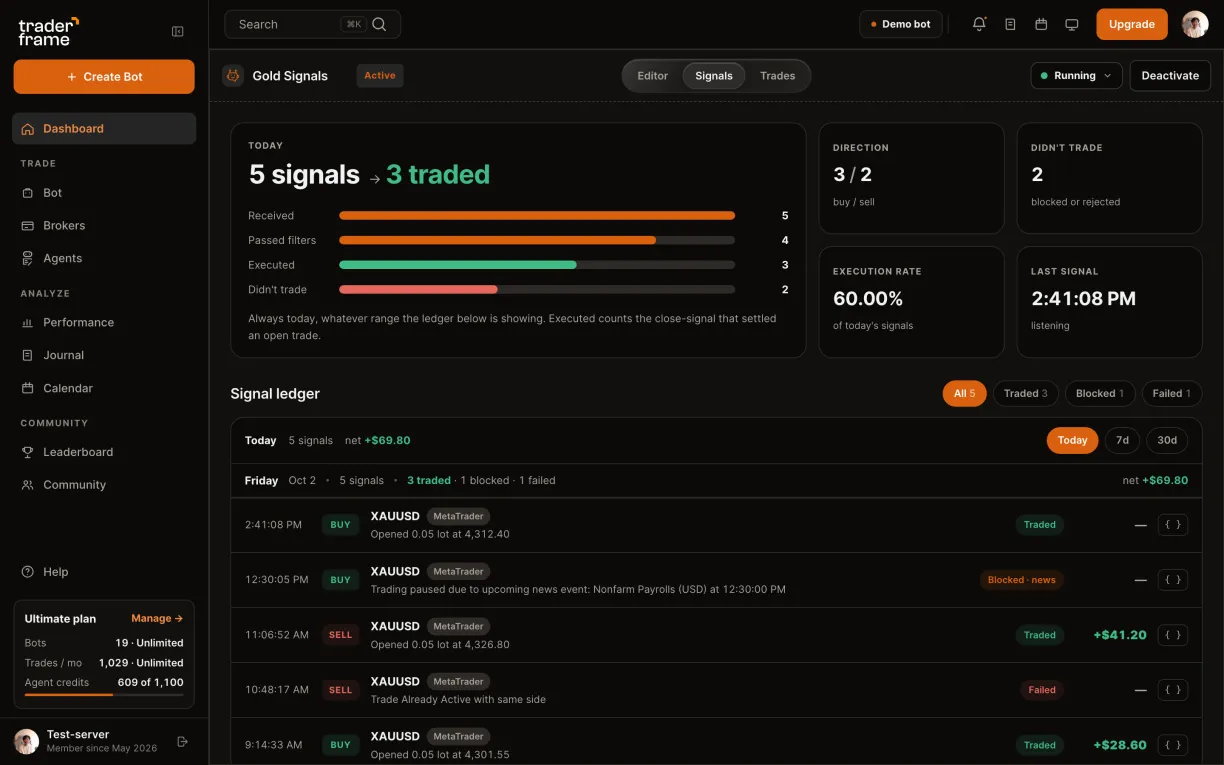1224x765 pixels.
Task: Open the Manage plan link
Action: [157, 618]
